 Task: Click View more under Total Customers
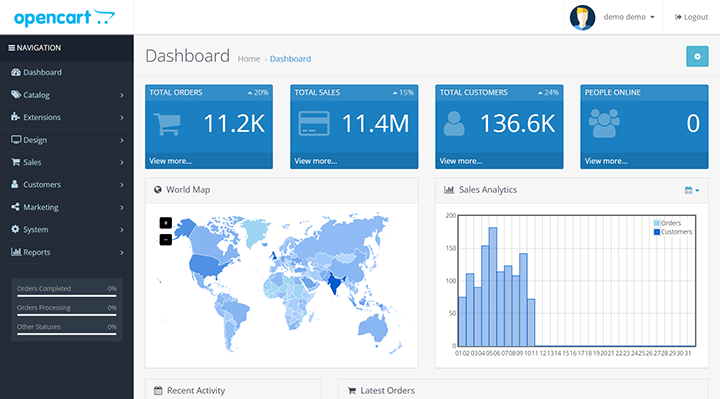point(461,161)
